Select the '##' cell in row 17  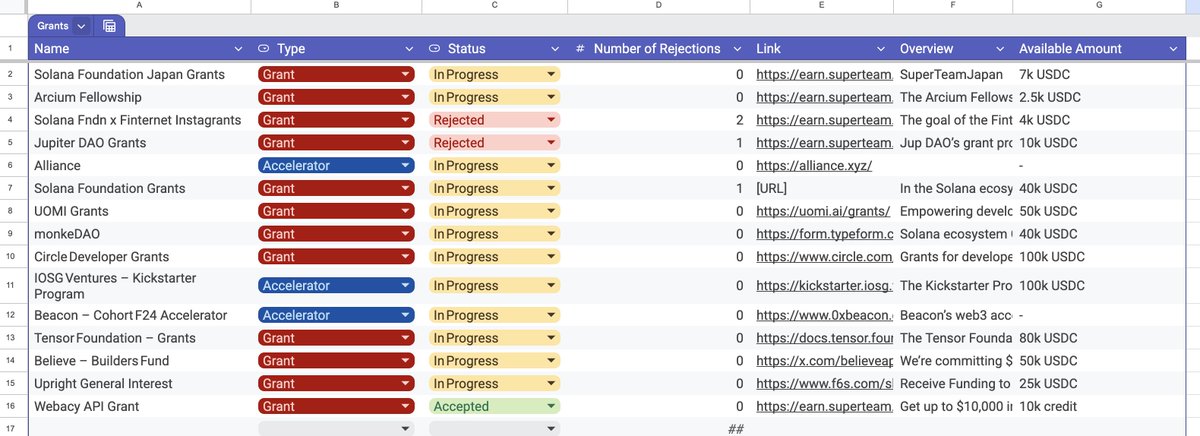point(658,429)
